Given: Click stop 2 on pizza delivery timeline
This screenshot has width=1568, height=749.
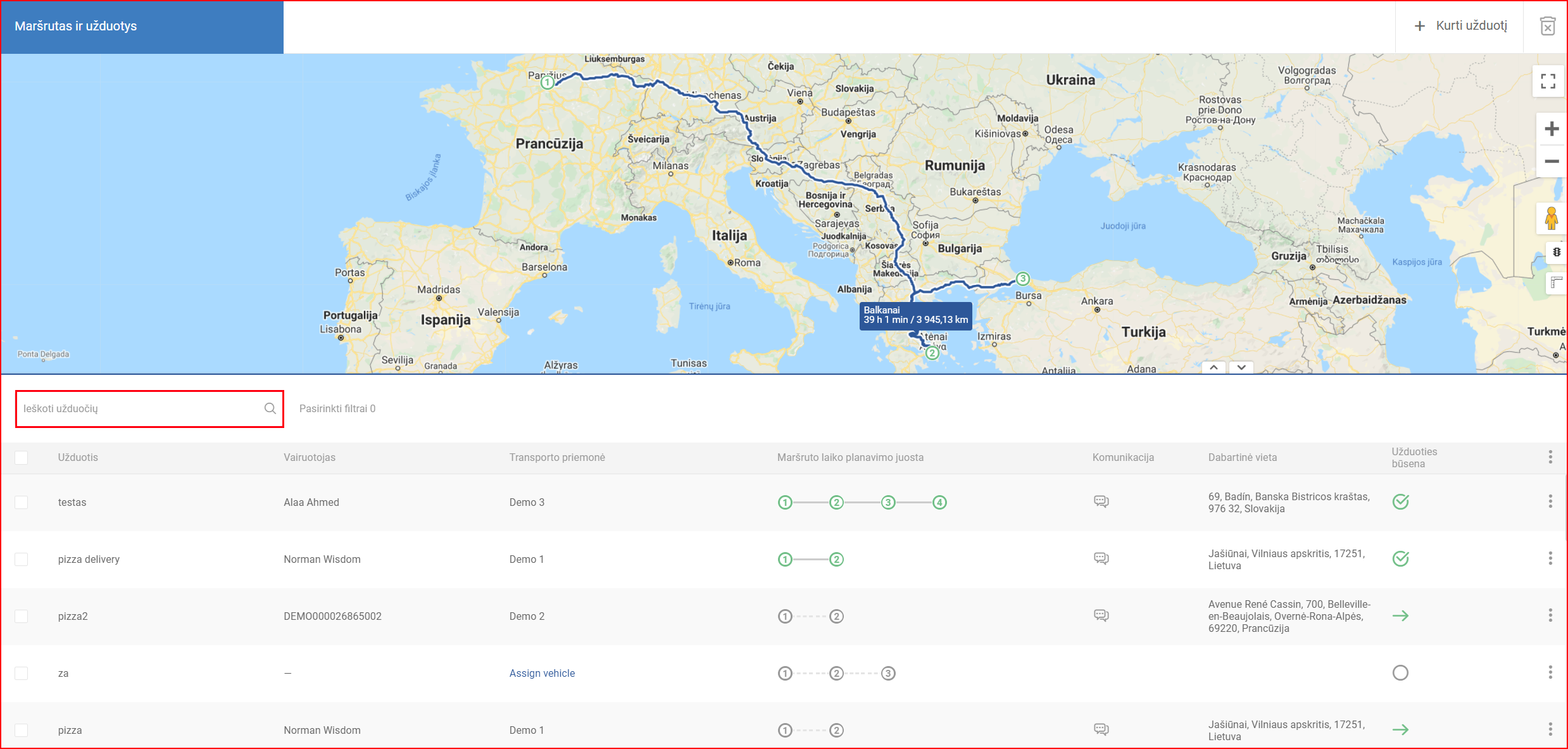Looking at the screenshot, I should coord(836,560).
